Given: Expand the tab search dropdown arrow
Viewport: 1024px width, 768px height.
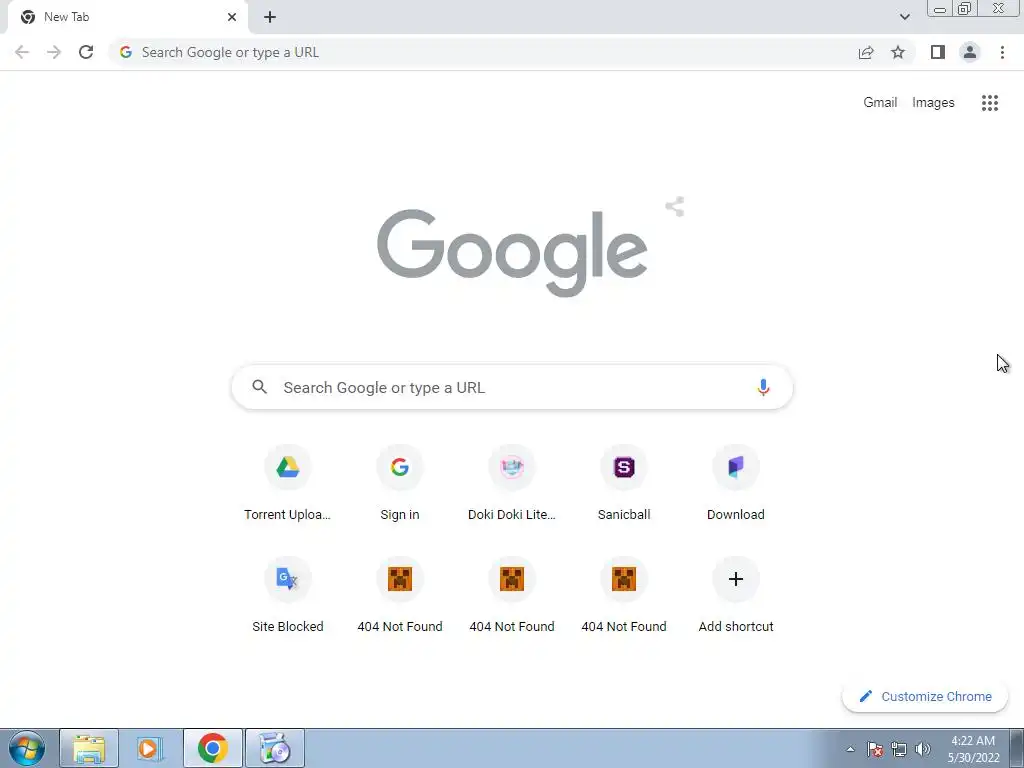Looking at the screenshot, I should (904, 17).
